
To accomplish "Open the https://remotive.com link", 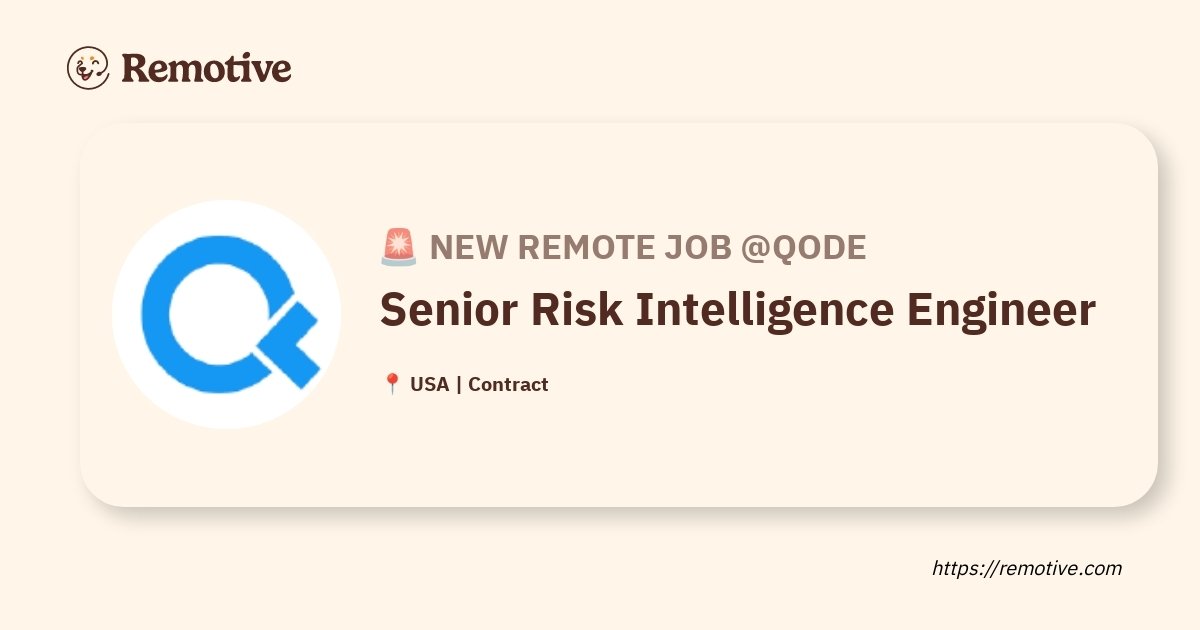I will [x=1027, y=568].
